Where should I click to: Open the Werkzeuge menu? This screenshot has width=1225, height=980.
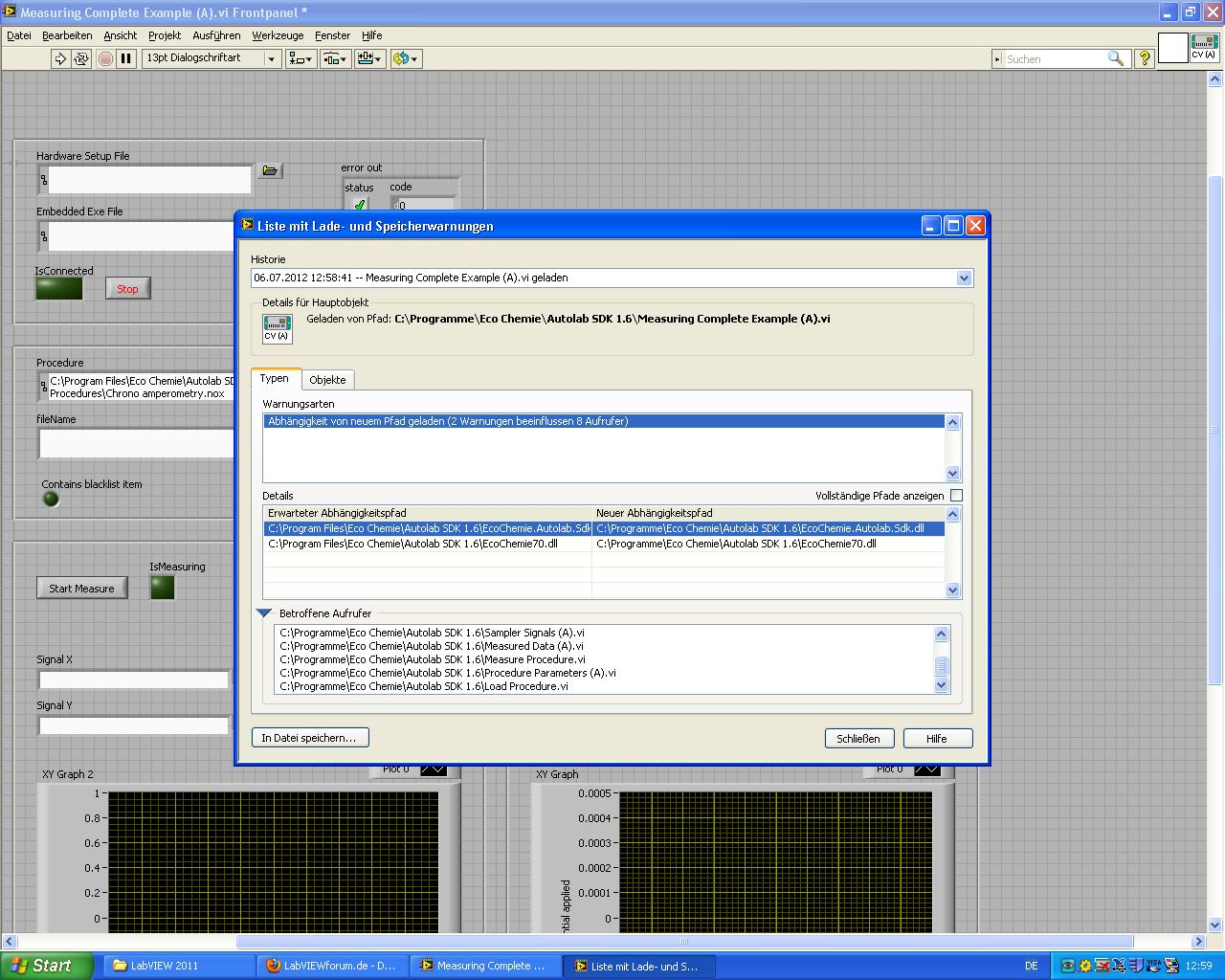[x=278, y=35]
